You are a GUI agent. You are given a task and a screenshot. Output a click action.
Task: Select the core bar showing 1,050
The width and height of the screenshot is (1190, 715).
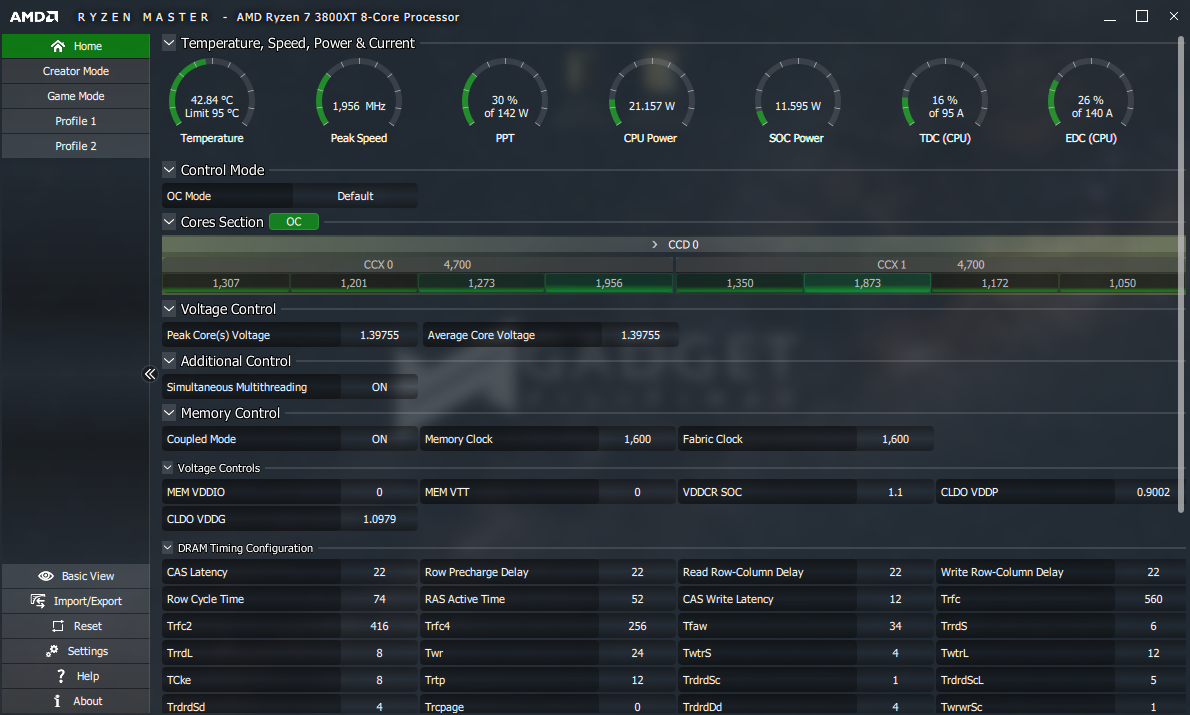click(1122, 283)
